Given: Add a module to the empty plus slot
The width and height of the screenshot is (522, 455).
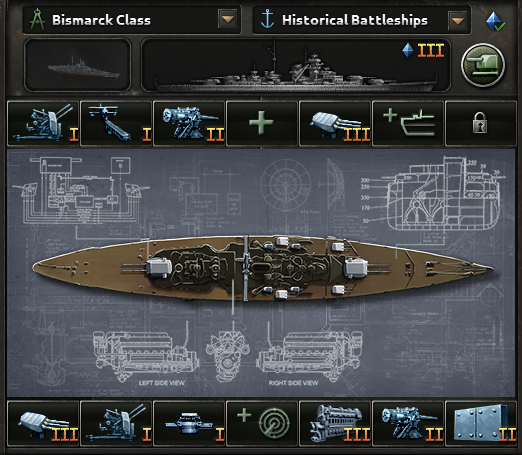Looking at the screenshot, I should click(x=262, y=124).
